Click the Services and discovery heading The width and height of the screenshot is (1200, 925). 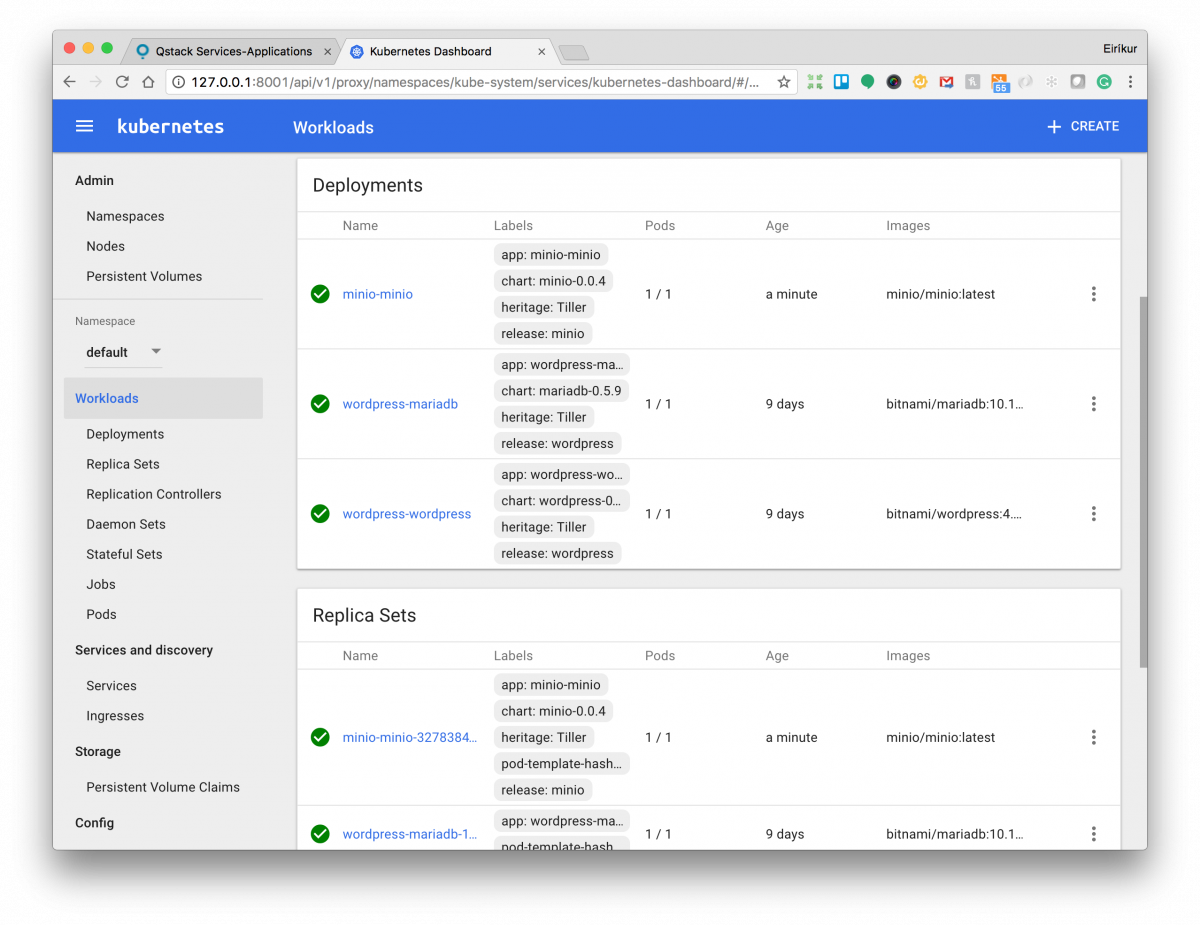(144, 650)
